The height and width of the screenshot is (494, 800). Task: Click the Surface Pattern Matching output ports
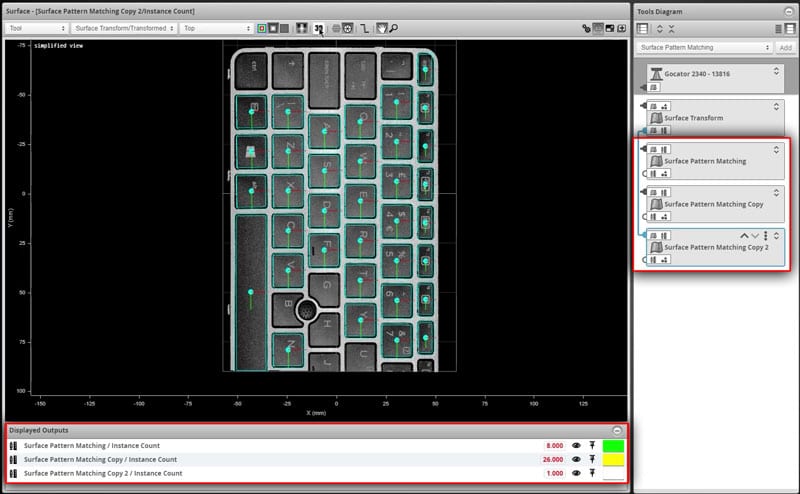659,174
